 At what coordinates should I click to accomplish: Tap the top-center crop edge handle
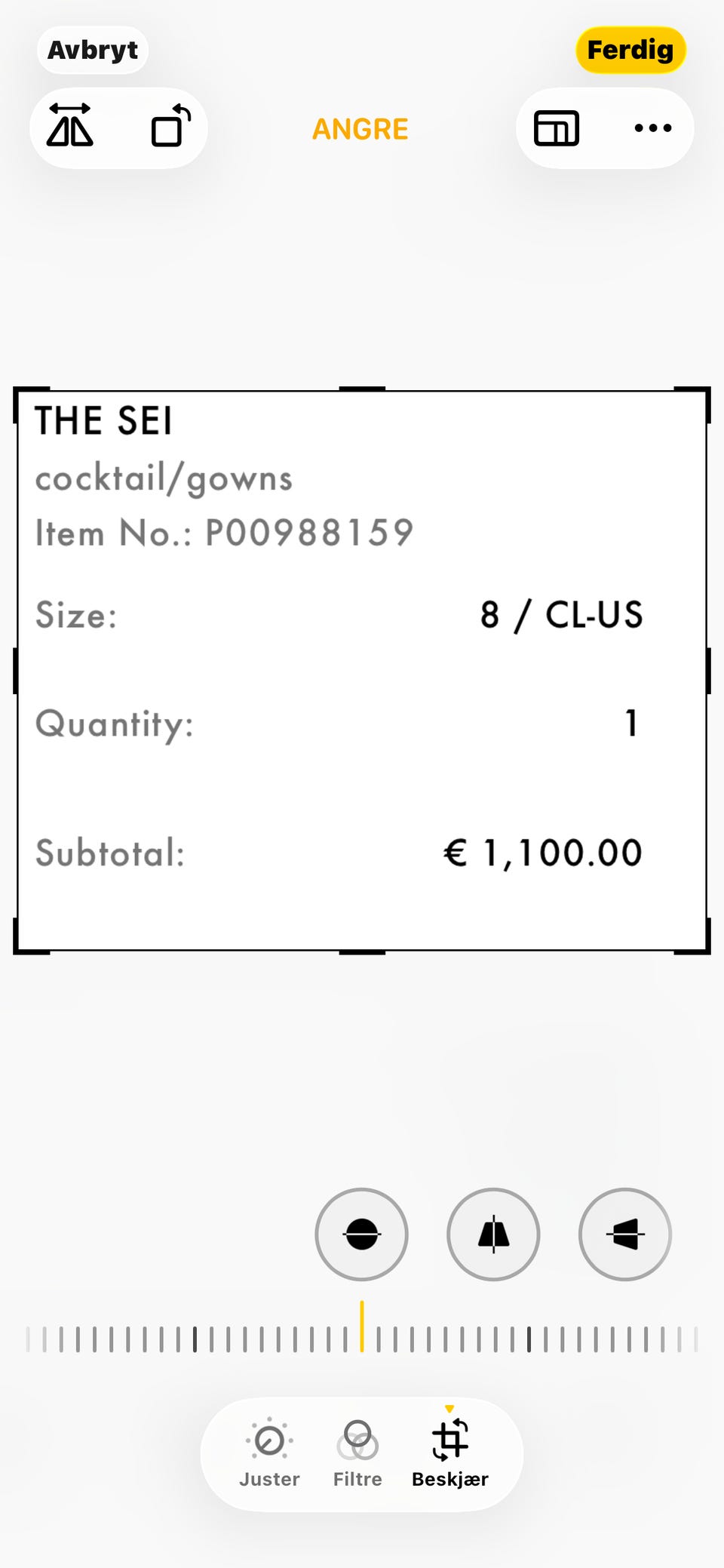point(362,390)
